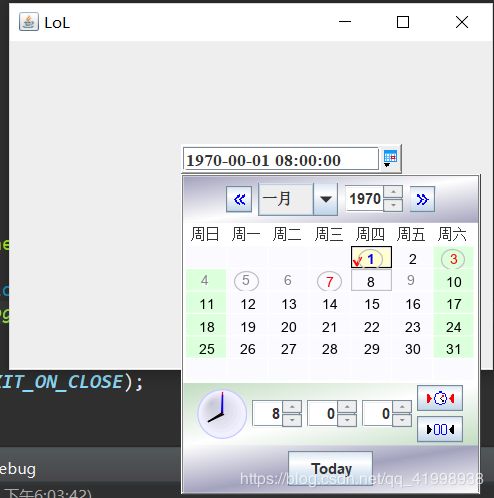Select day 10 in the calendar
Viewport: 494px width, 498px height.
pyautogui.click(x=453, y=281)
